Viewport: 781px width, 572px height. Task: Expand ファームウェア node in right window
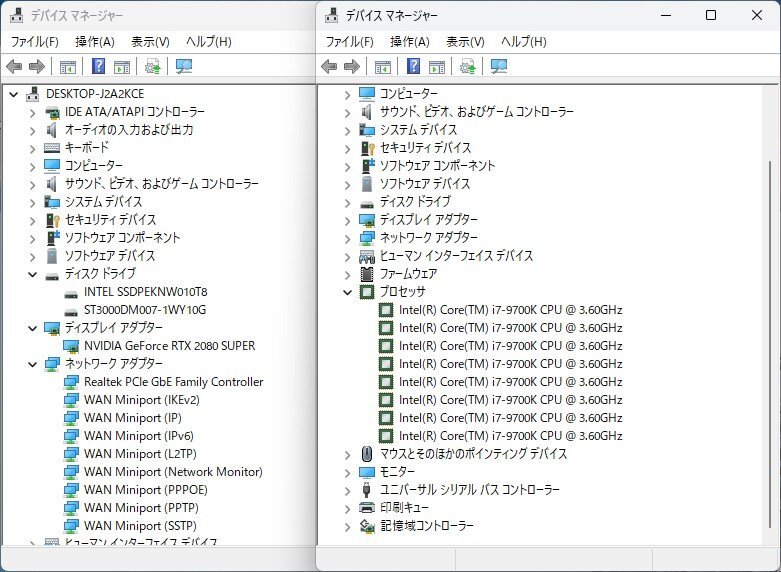click(348, 274)
